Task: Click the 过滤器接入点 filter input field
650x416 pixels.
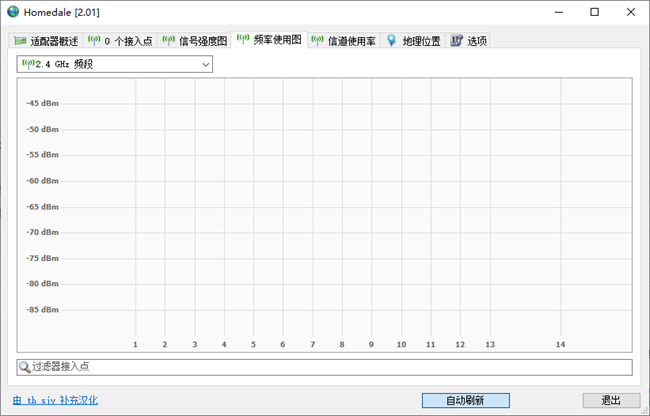Action: pos(325,367)
